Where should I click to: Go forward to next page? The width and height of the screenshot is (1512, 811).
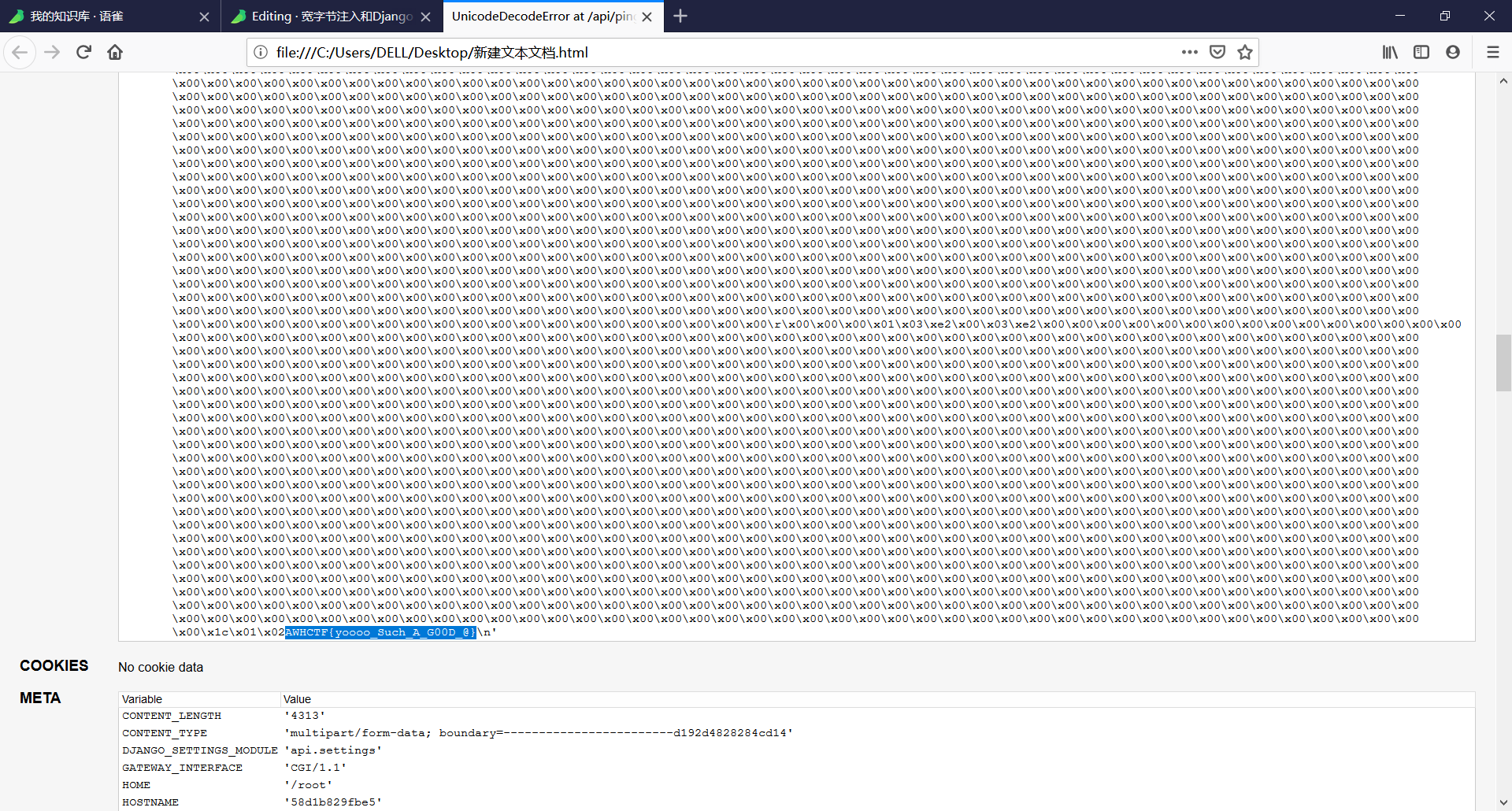pyautogui.click(x=52, y=53)
